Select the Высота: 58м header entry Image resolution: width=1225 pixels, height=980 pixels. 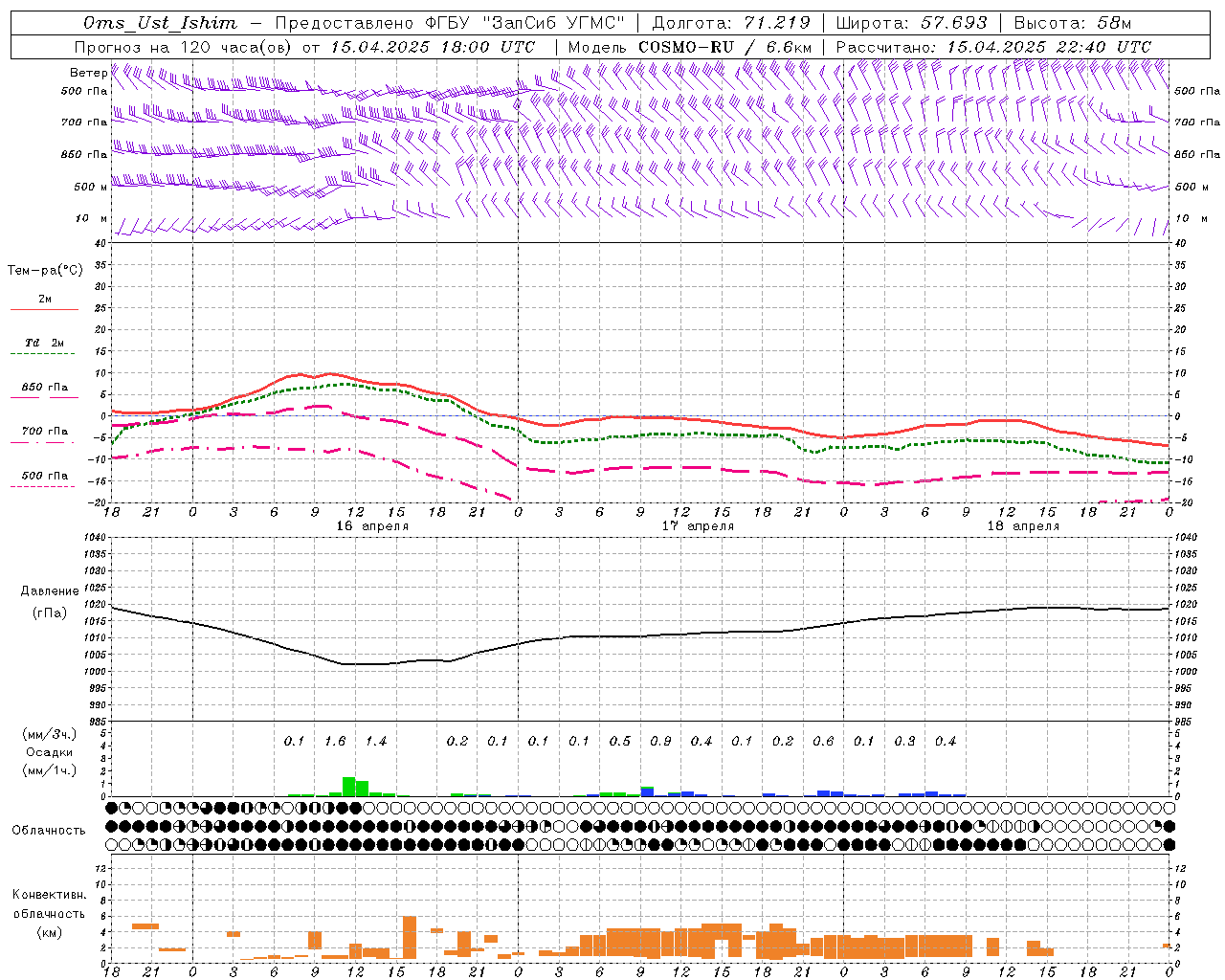pyautogui.click(x=1072, y=23)
